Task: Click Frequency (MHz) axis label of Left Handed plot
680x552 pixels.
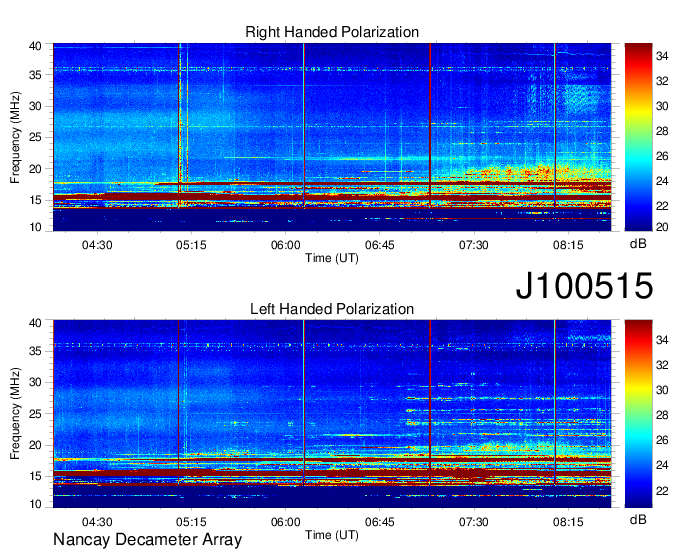Action: [15, 414]
